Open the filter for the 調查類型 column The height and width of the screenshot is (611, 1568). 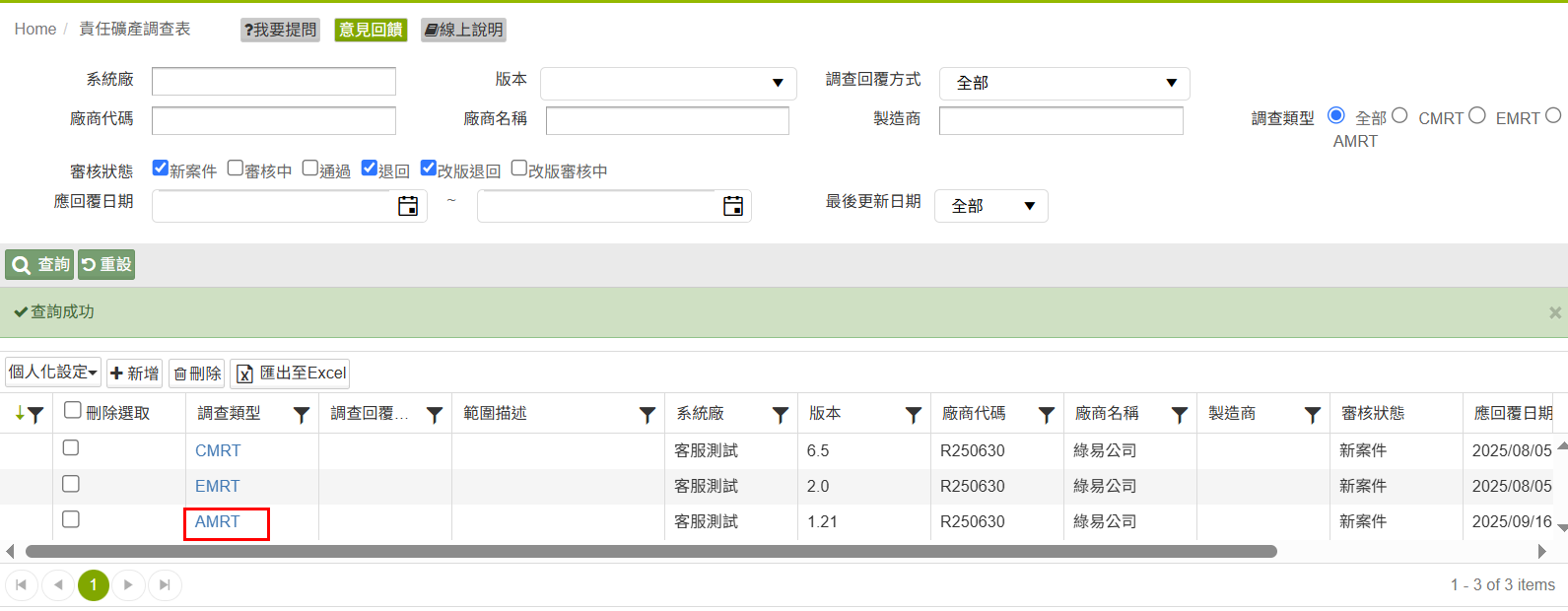302,415
